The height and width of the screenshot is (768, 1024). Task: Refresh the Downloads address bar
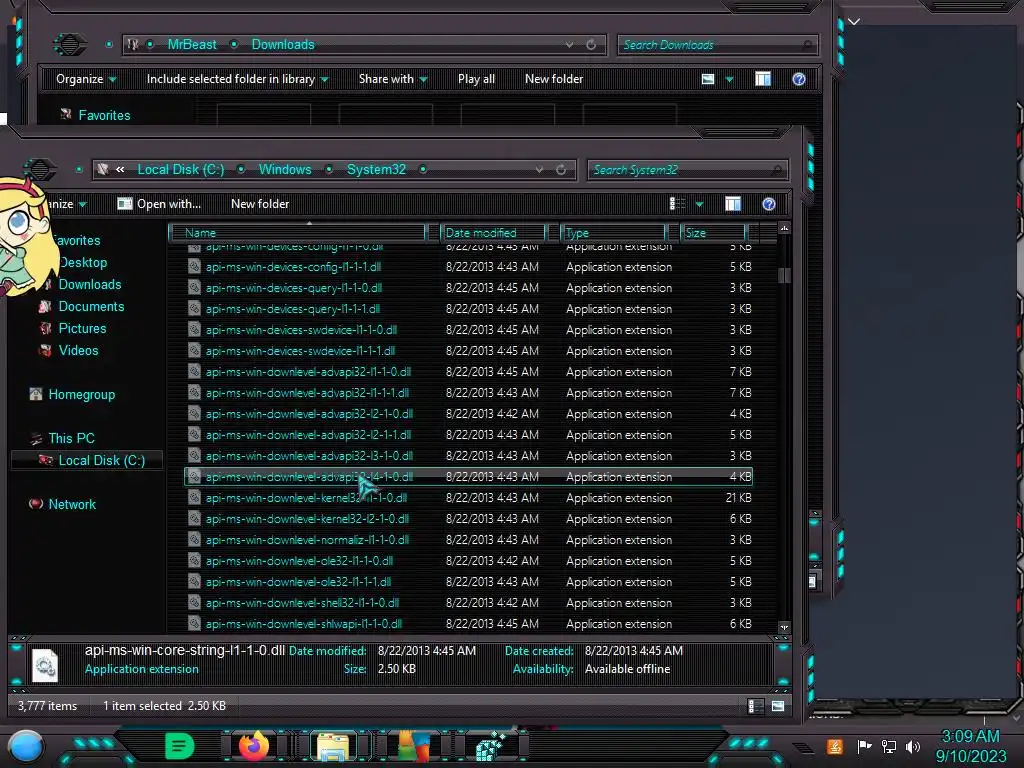pyautogui.click(x=590, y=44)
